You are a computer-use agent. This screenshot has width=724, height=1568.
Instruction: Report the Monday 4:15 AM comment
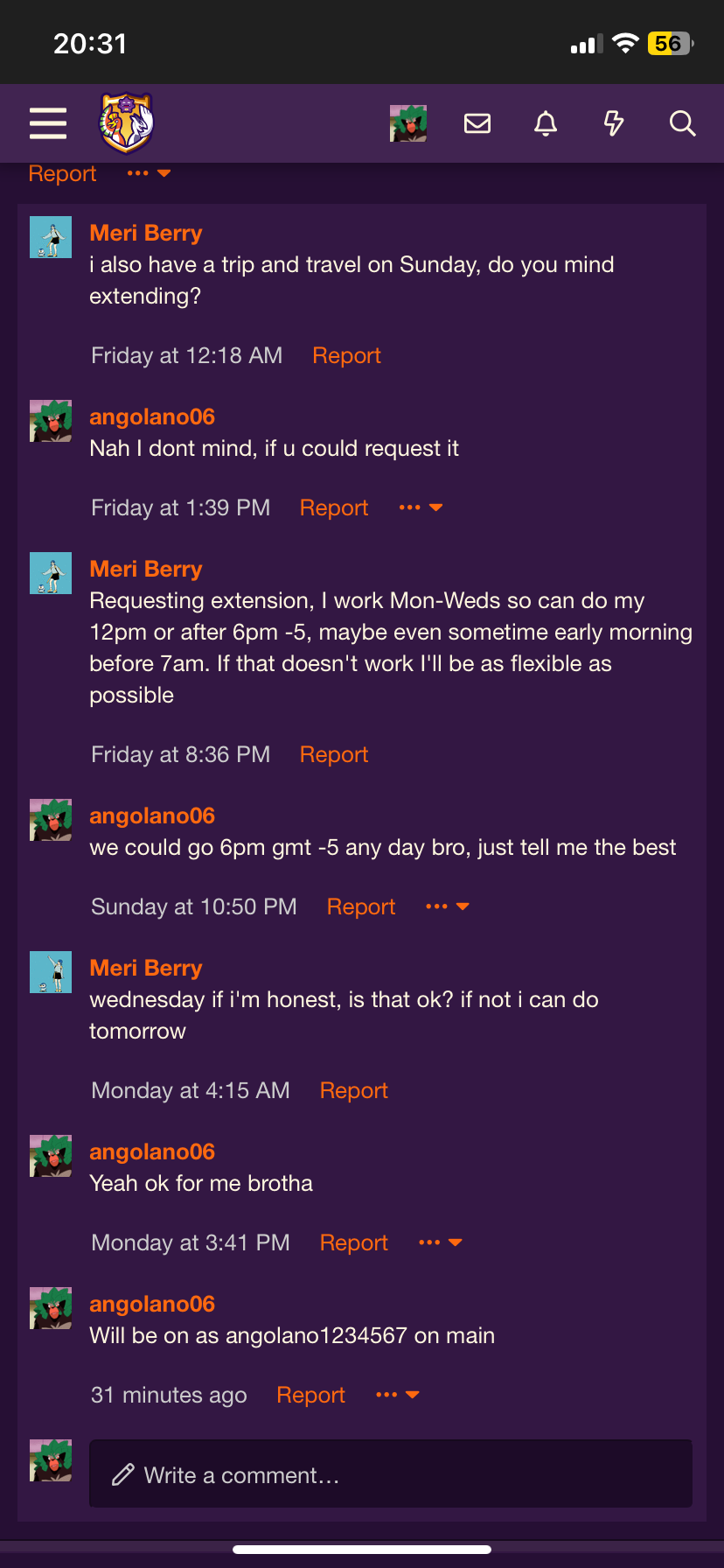click(353, 1090)
